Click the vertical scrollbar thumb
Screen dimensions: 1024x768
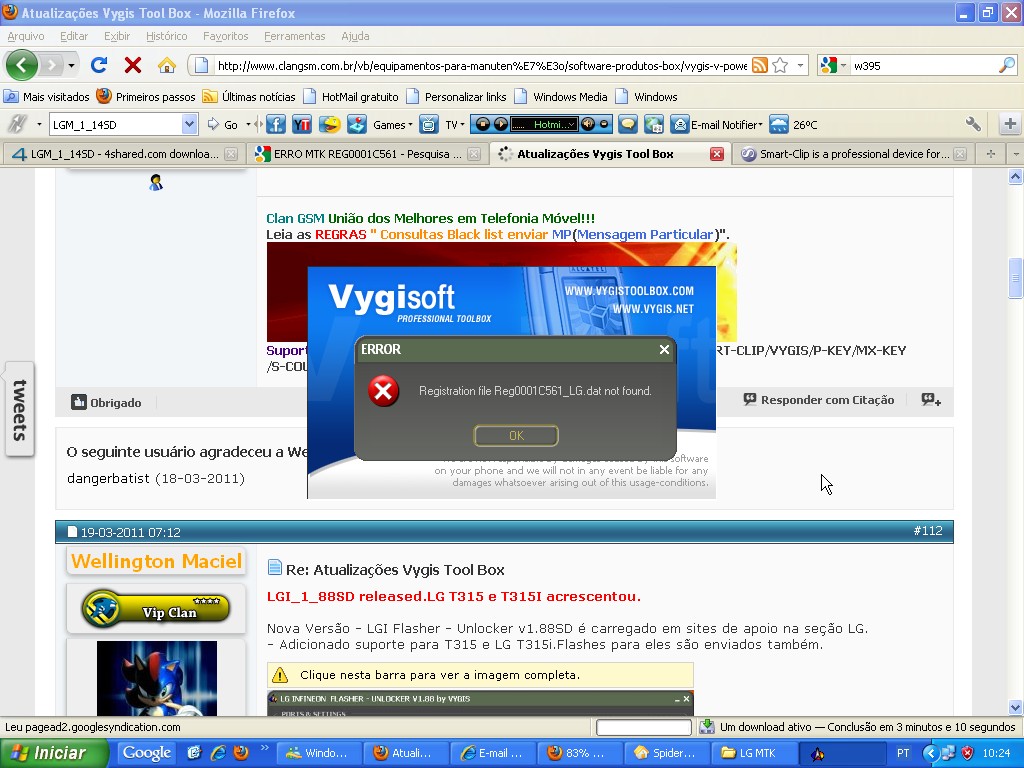1015,280
